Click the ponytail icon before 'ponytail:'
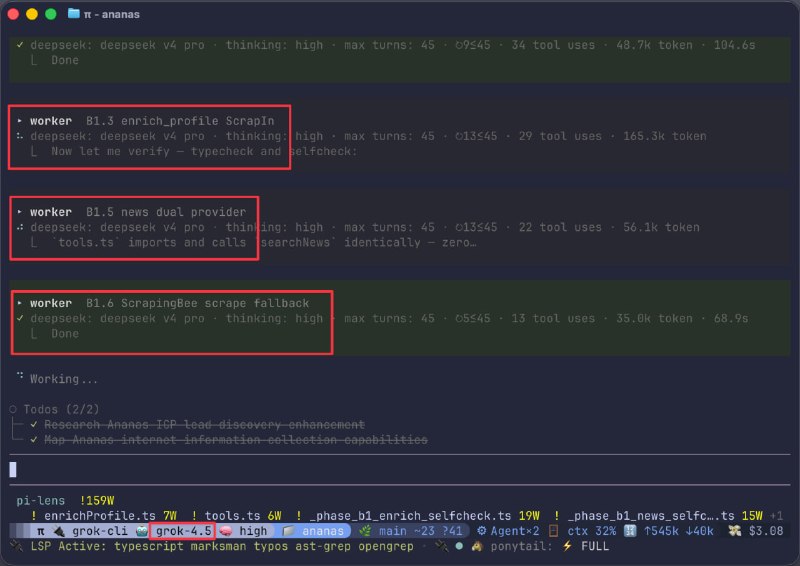 (x=477, y=547)
